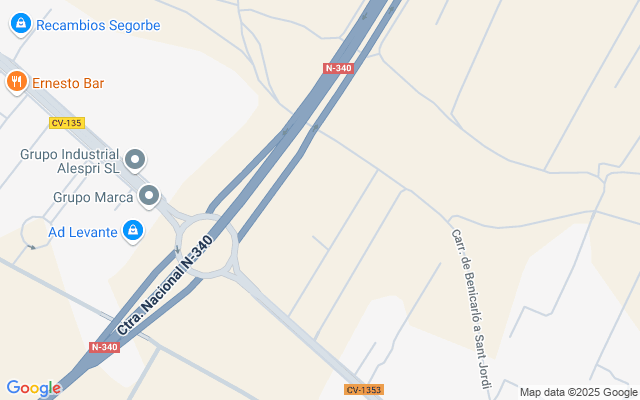Select the Ad Levante text label

tap(83, 232)
